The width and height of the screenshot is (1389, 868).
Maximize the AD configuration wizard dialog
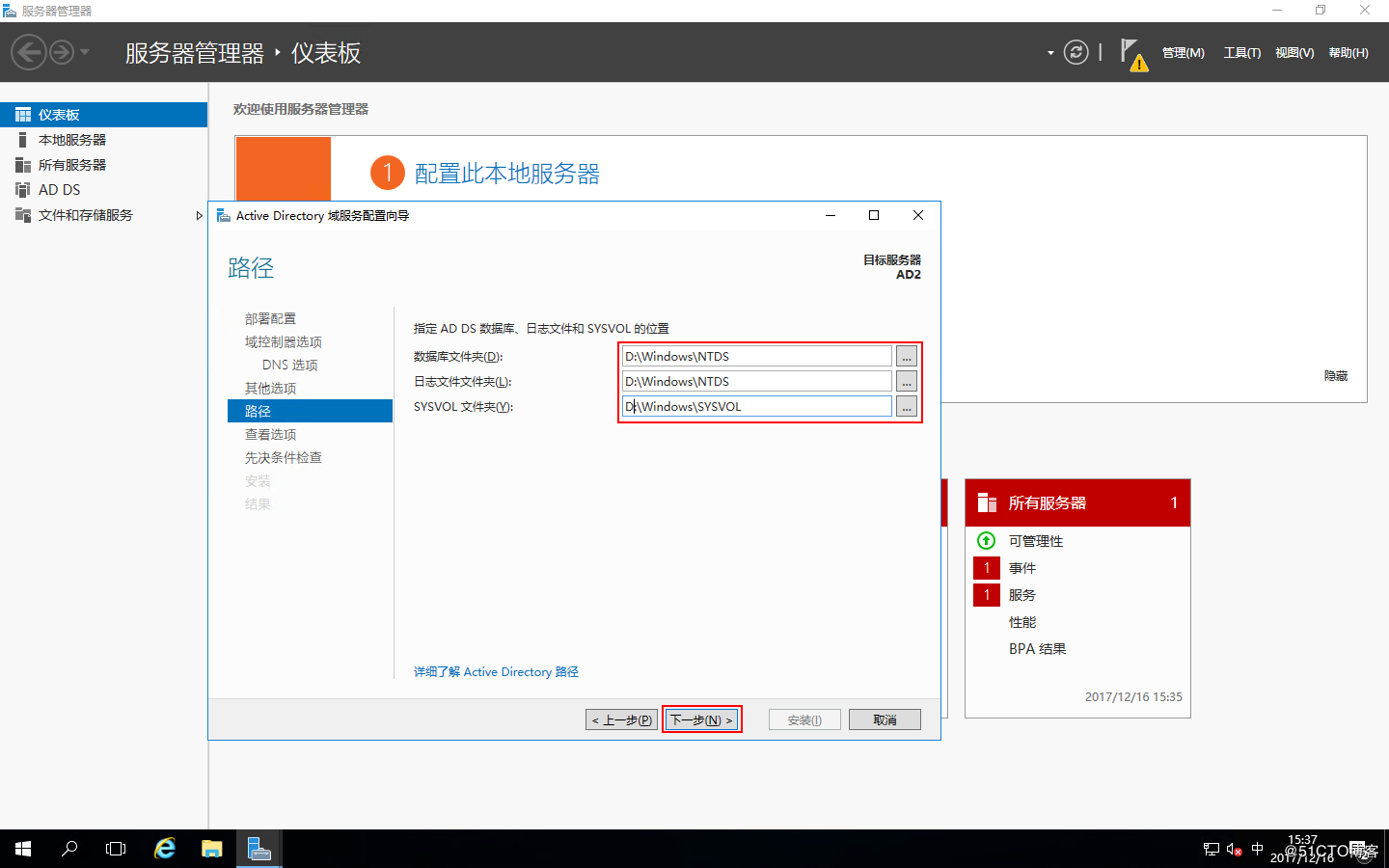[x=874, y=215]
